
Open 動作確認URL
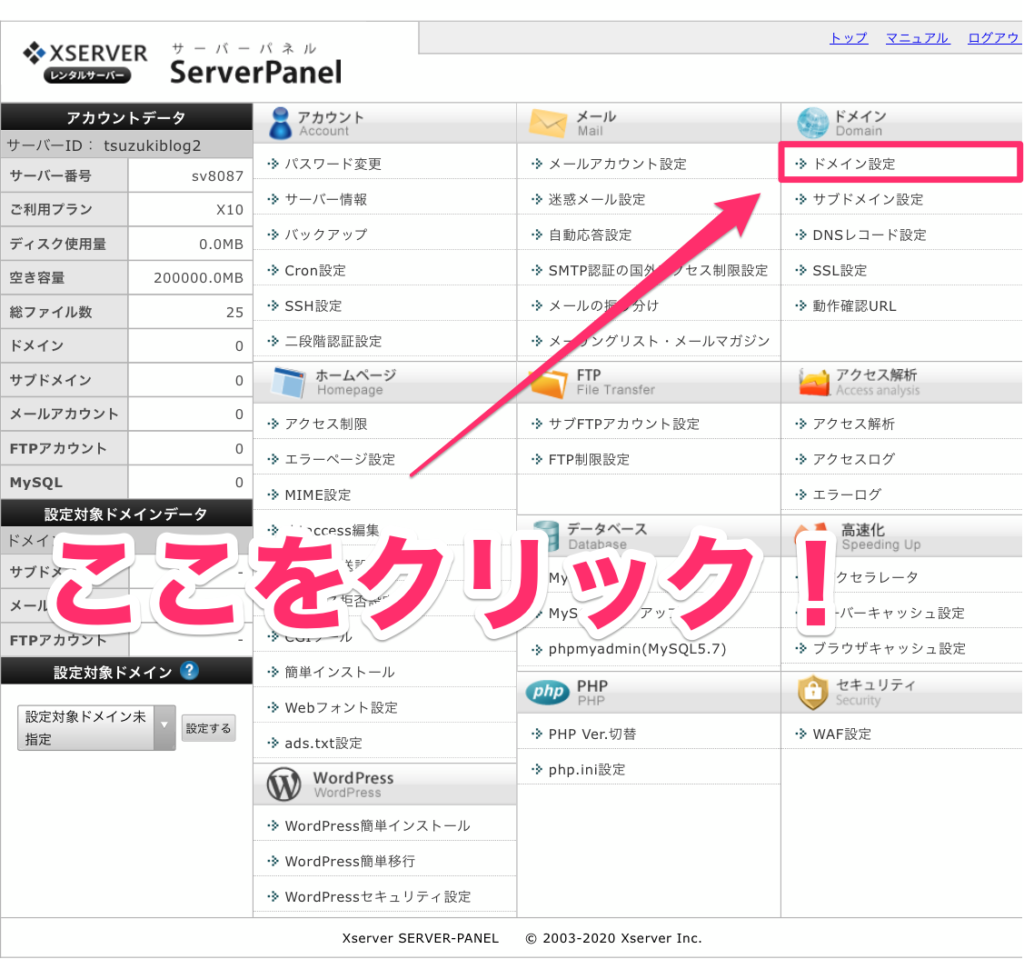pyautogui.click(x=854, y=306)
